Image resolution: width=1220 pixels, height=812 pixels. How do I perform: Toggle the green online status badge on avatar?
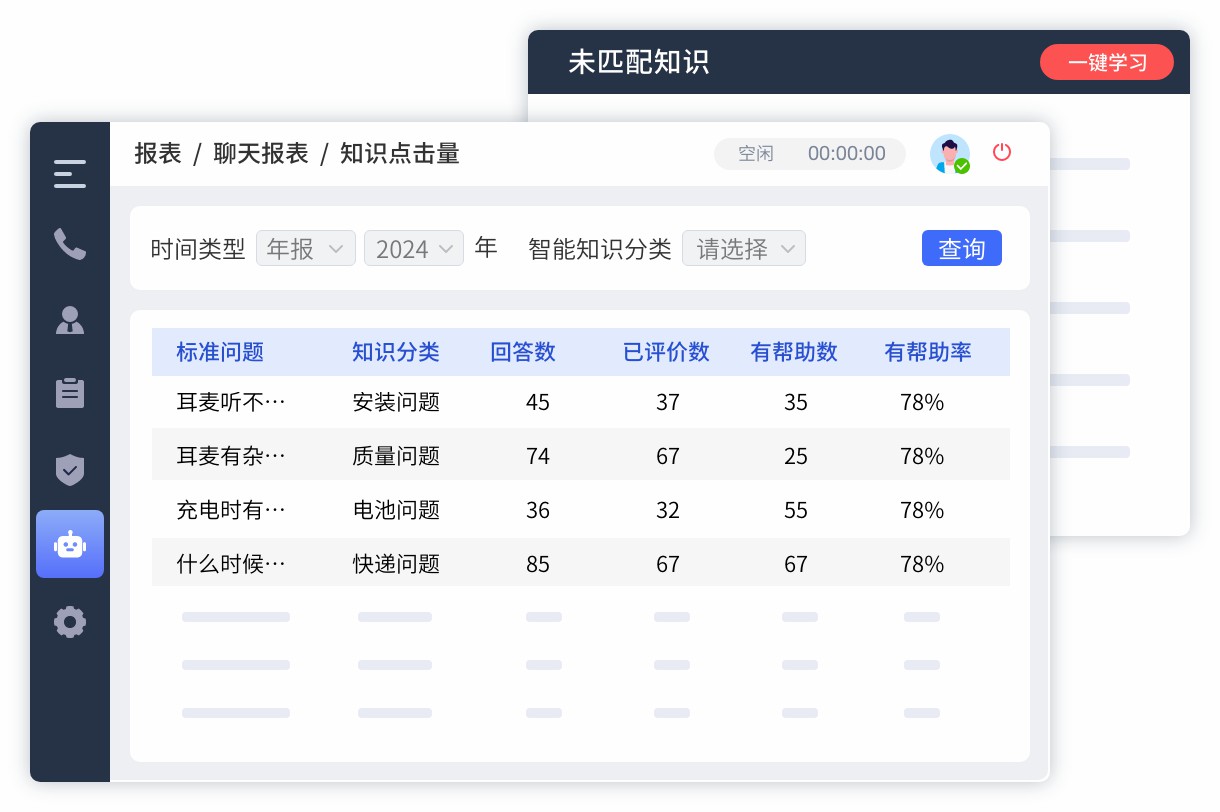tap(961, 166)
